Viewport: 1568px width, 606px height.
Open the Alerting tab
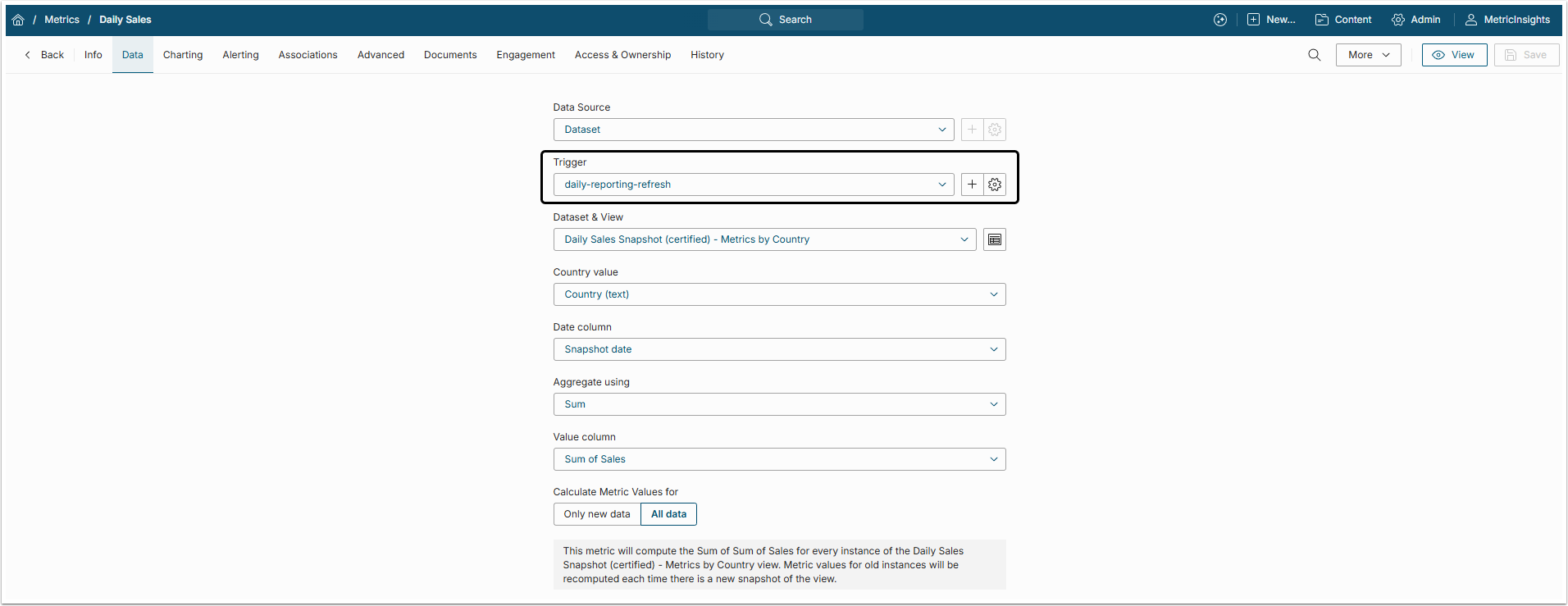click(240, 55)
